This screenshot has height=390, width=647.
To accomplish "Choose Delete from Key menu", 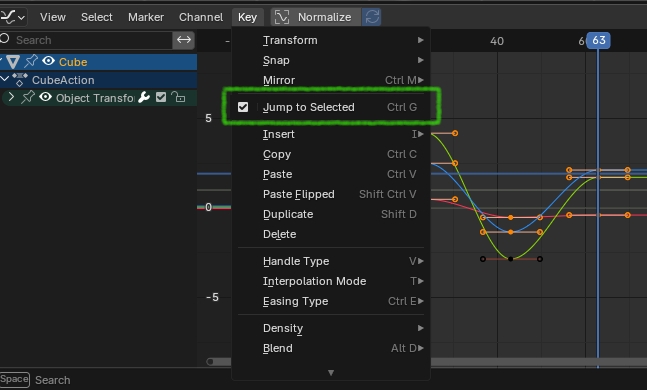I will click(x=331, y=234).
